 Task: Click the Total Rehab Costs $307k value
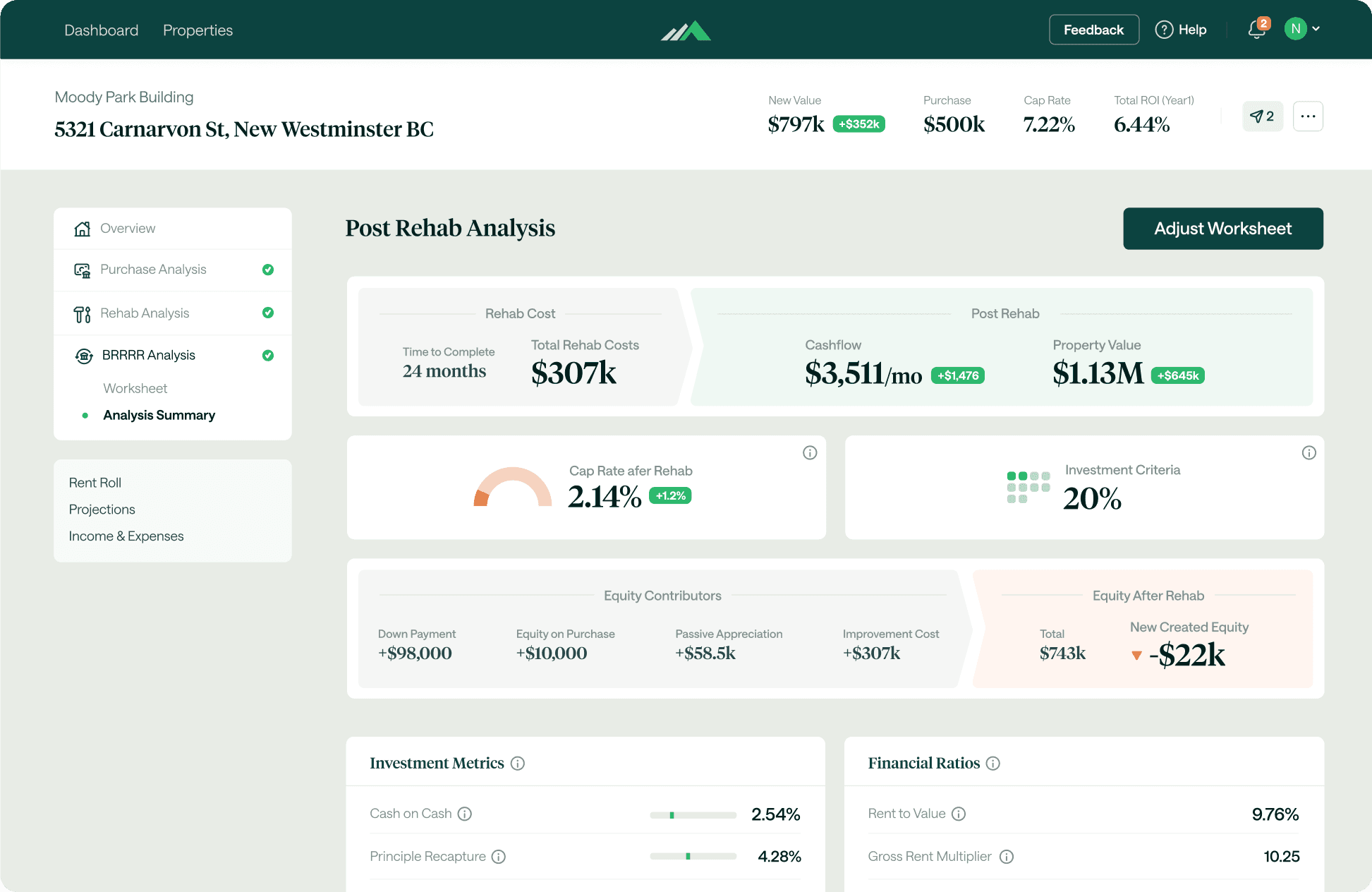point(573,373)
